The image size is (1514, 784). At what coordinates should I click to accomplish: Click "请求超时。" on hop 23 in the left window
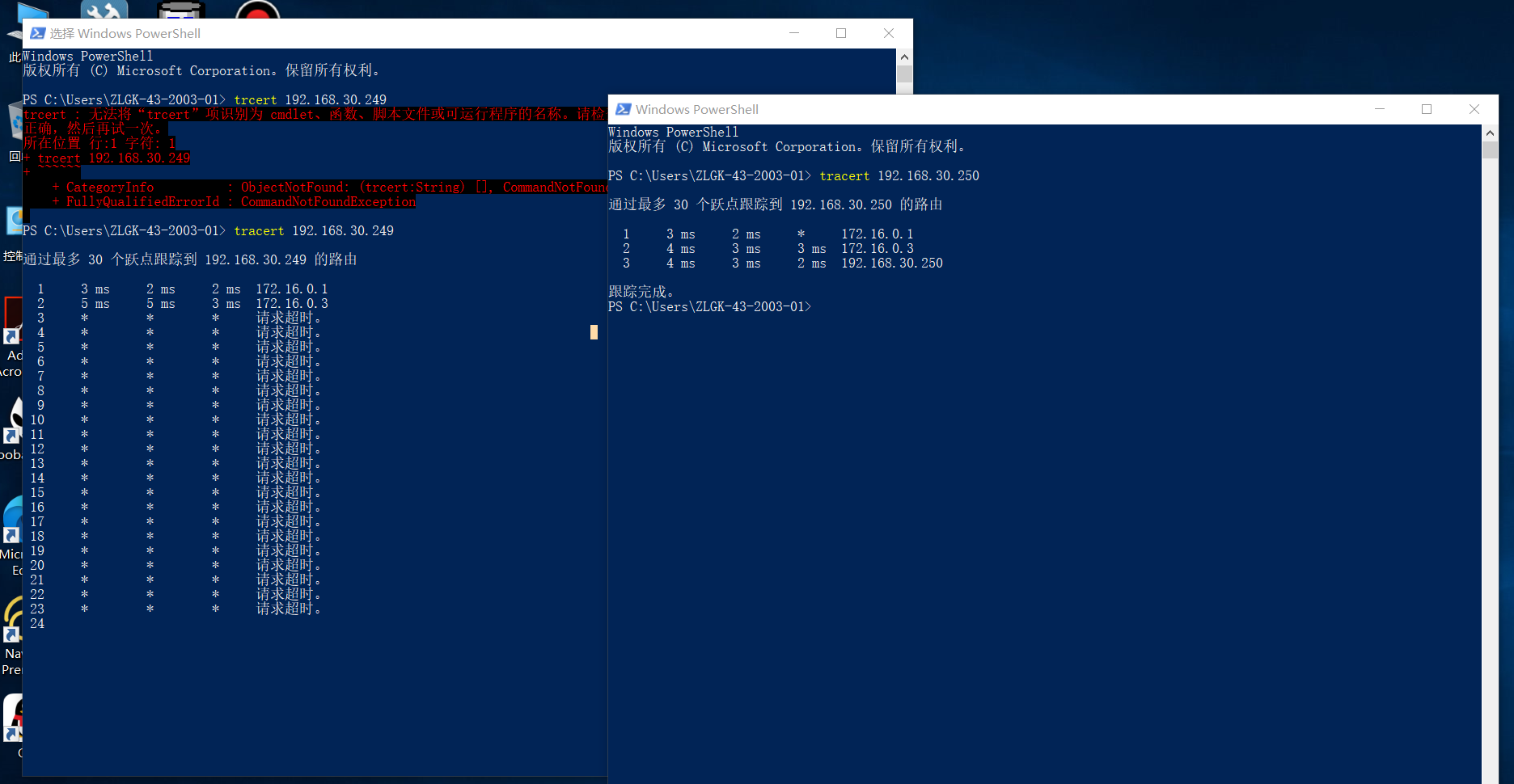click(x=289, y=609)
